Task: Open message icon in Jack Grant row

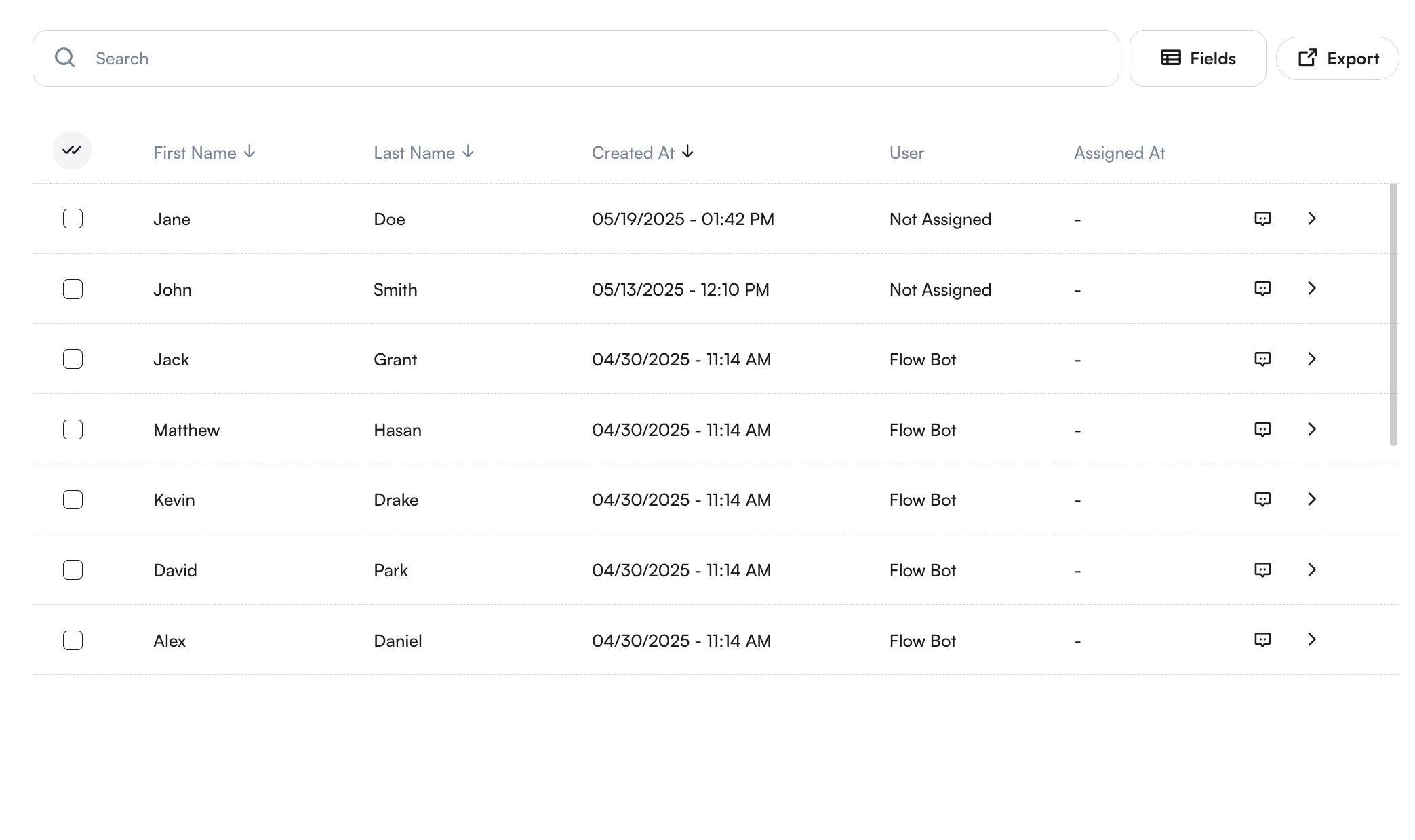Action: [x=1262, y=359]
